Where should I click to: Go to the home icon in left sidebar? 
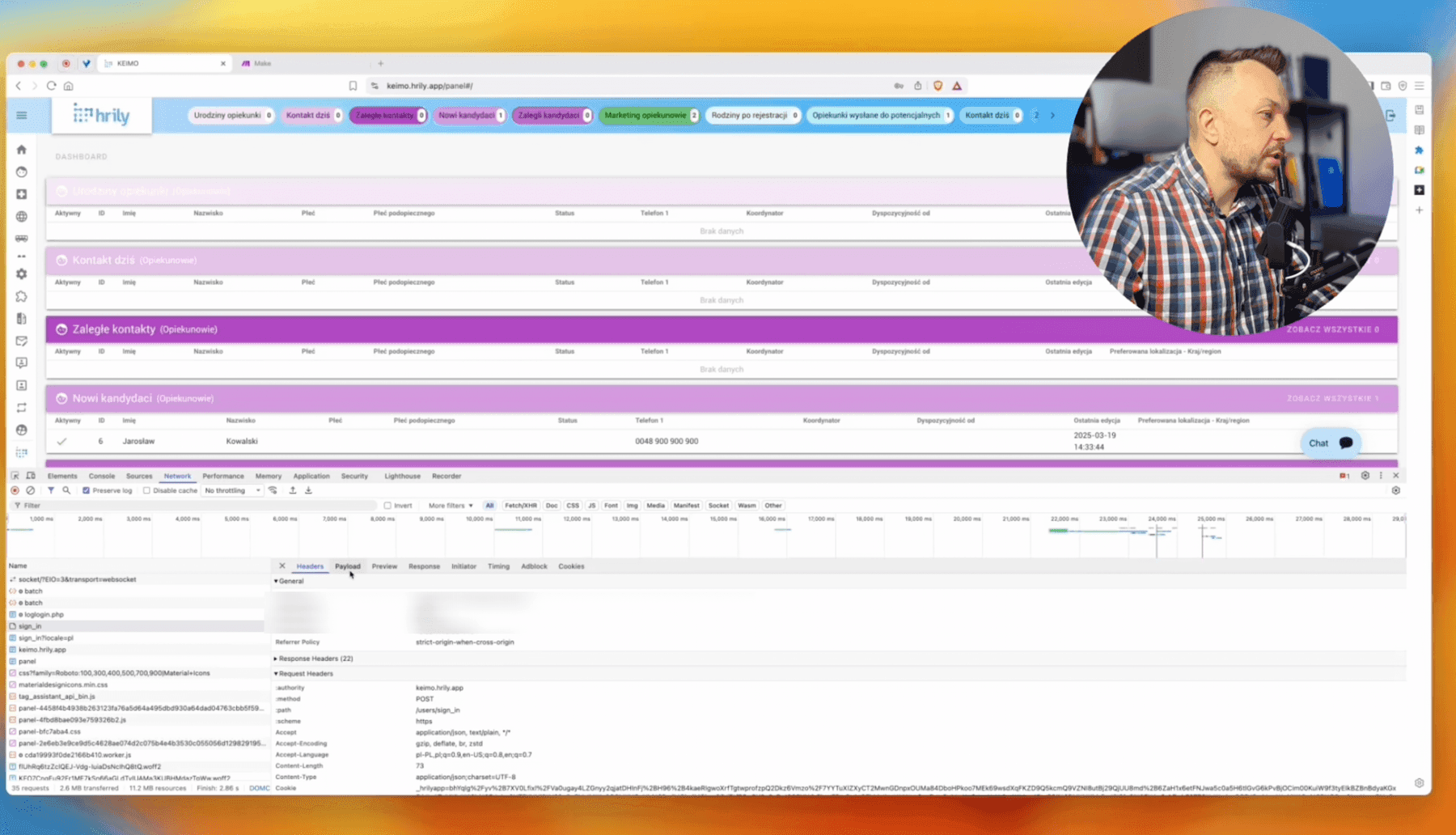tap(22, 150)
